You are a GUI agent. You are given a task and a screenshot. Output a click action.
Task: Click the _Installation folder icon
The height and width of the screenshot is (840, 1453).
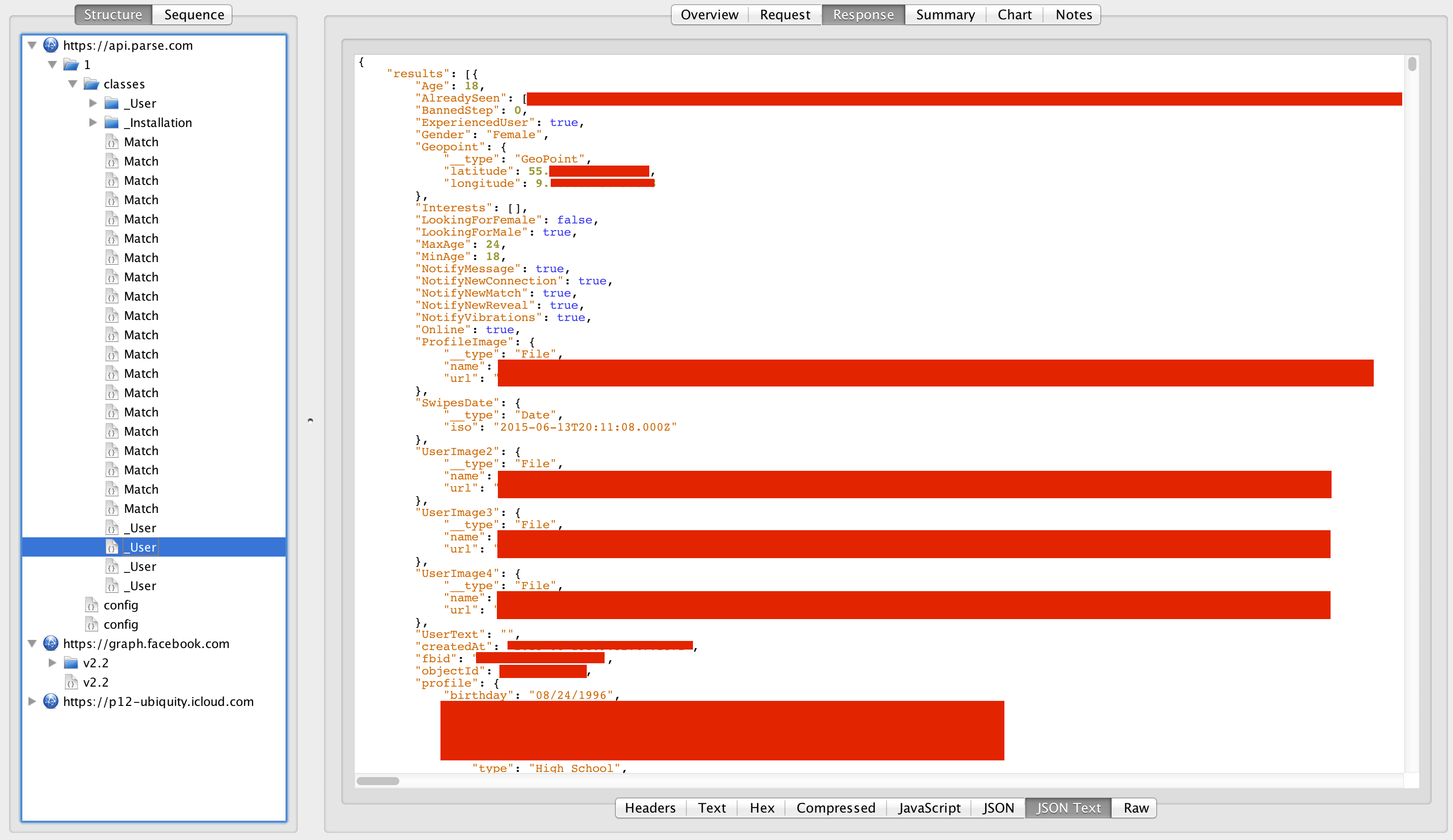111,123
